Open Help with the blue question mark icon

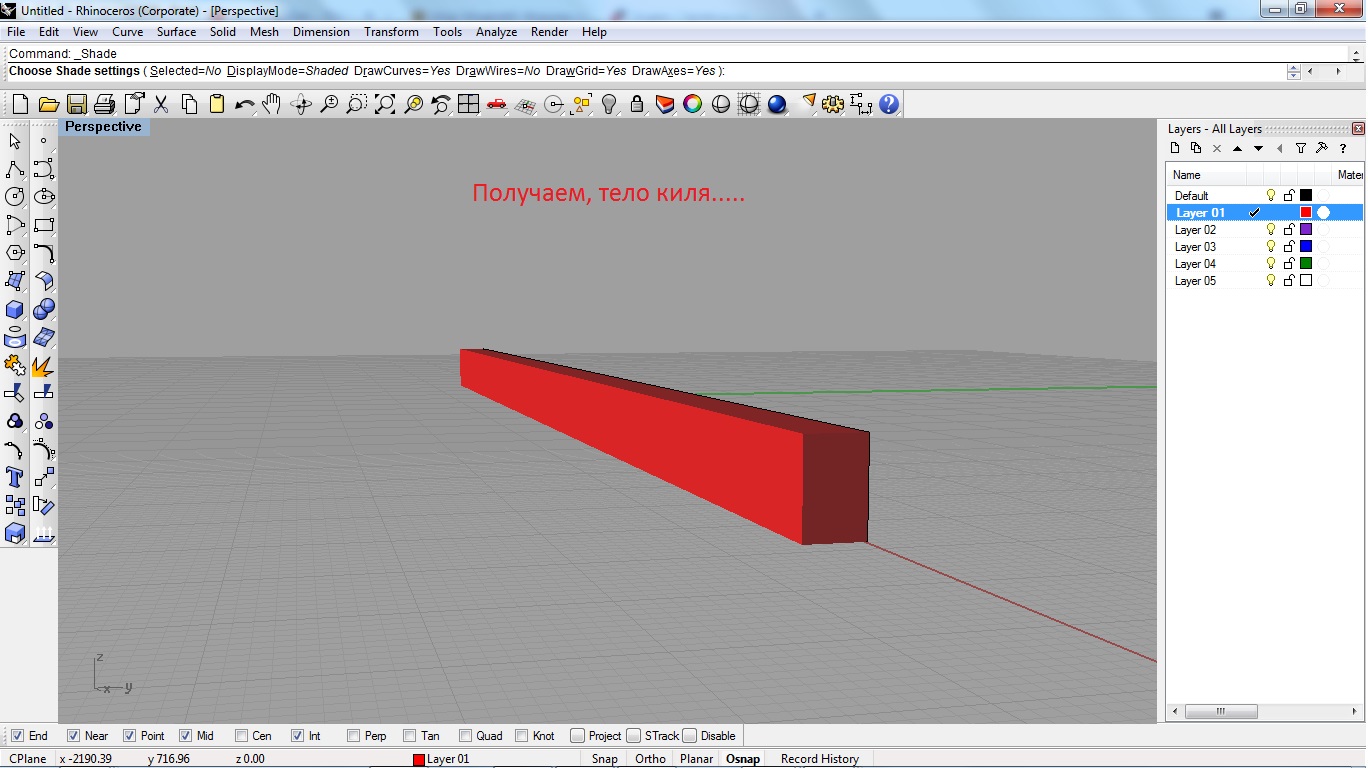point(889,104)
